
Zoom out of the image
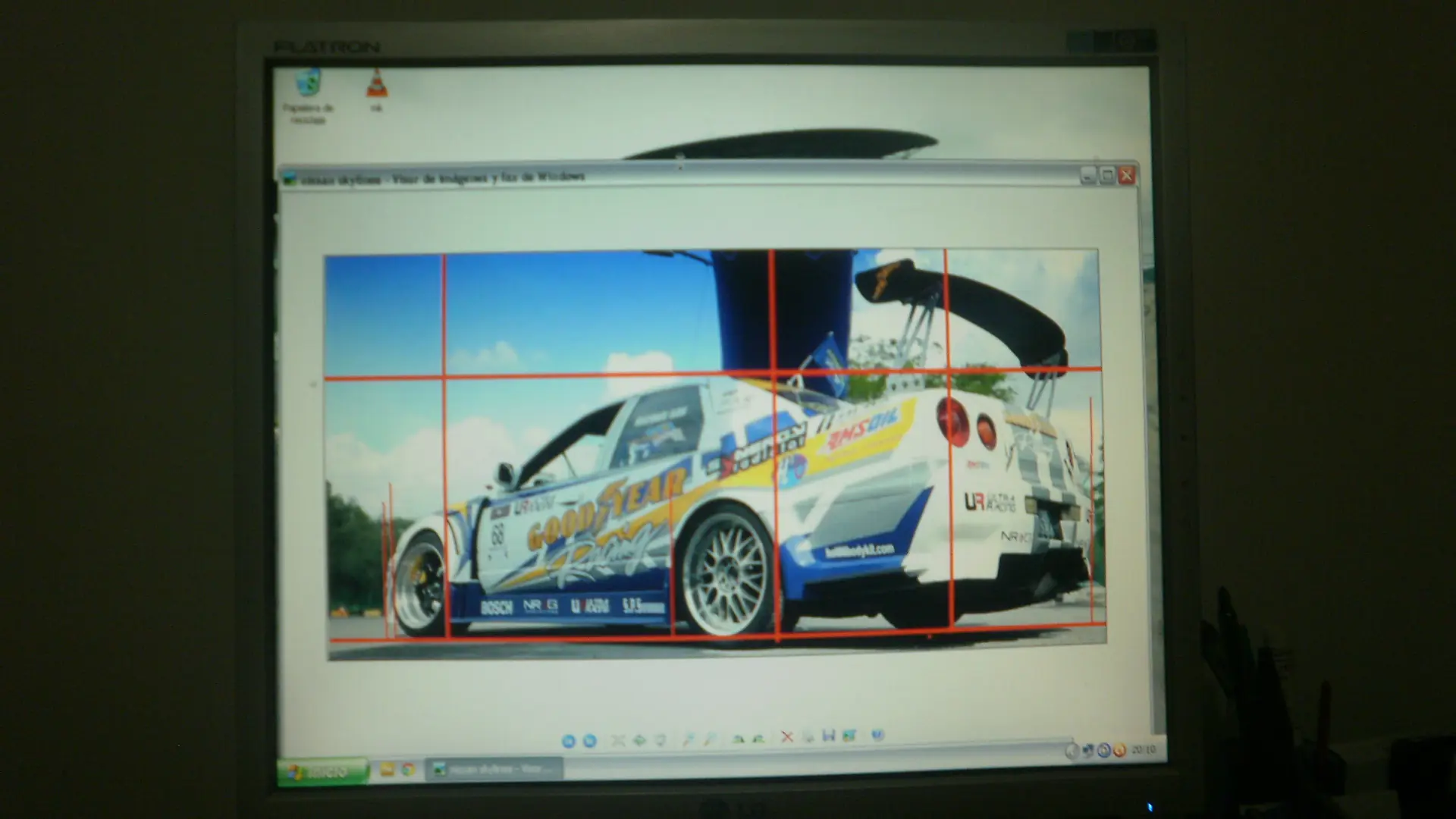point(710,739)
